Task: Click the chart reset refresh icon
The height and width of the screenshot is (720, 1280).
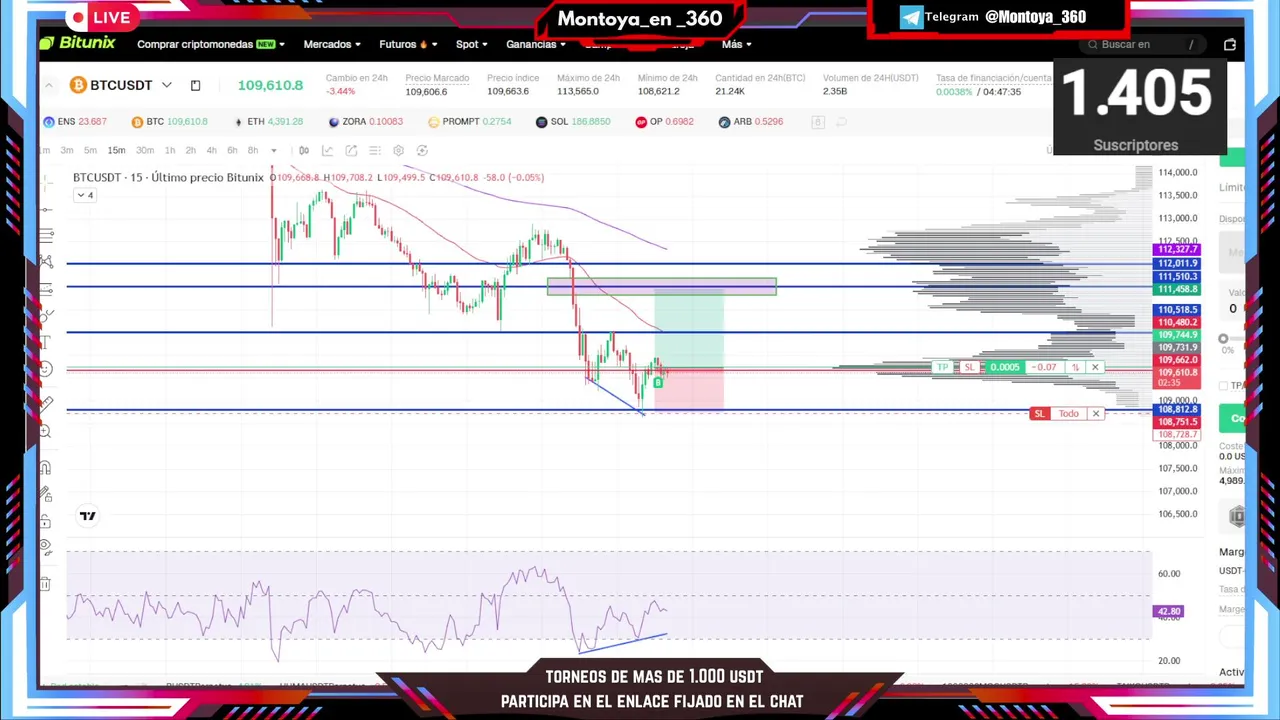Action: (x=422, y=151)
